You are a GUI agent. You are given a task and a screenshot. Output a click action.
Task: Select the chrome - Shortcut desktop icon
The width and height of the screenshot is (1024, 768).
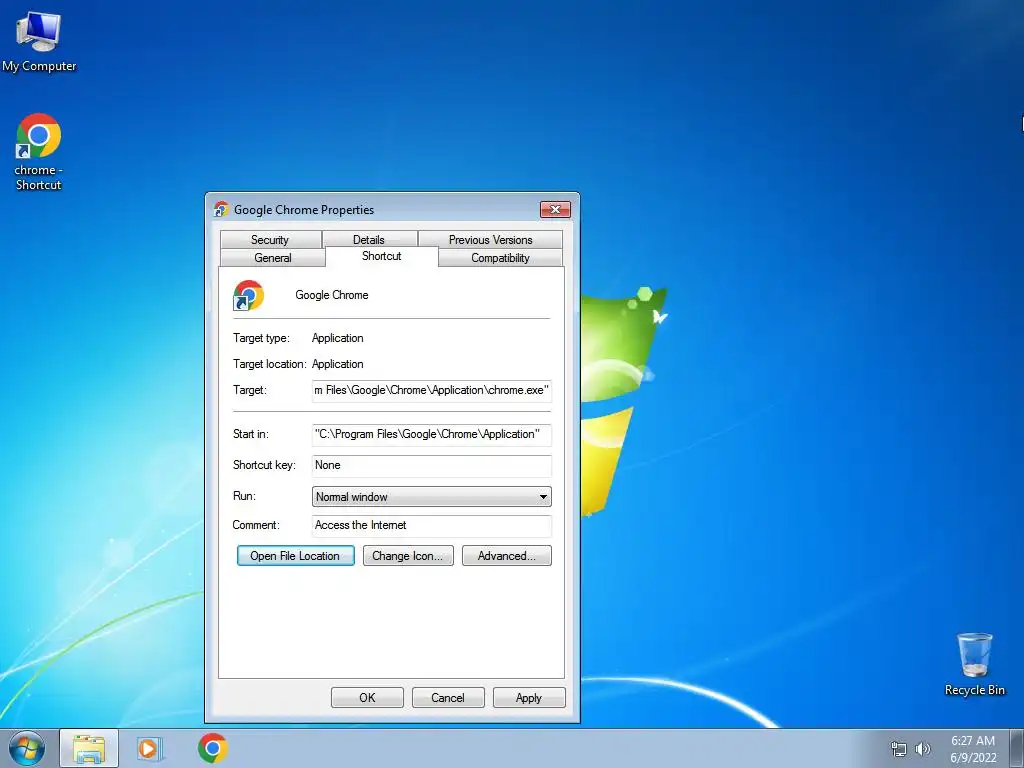pyautogui.click(x=39, y=152)
